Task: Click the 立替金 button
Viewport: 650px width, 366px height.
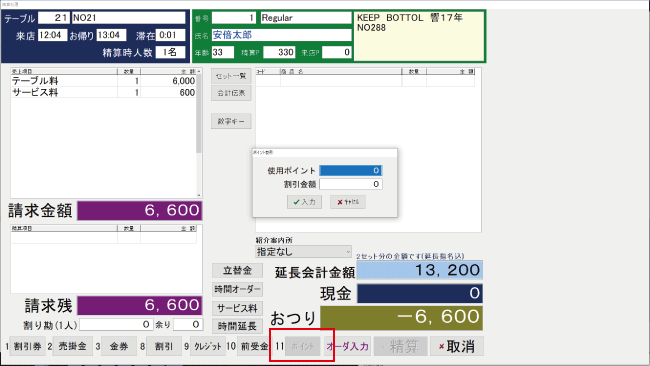Action: [x=238, y=270]
